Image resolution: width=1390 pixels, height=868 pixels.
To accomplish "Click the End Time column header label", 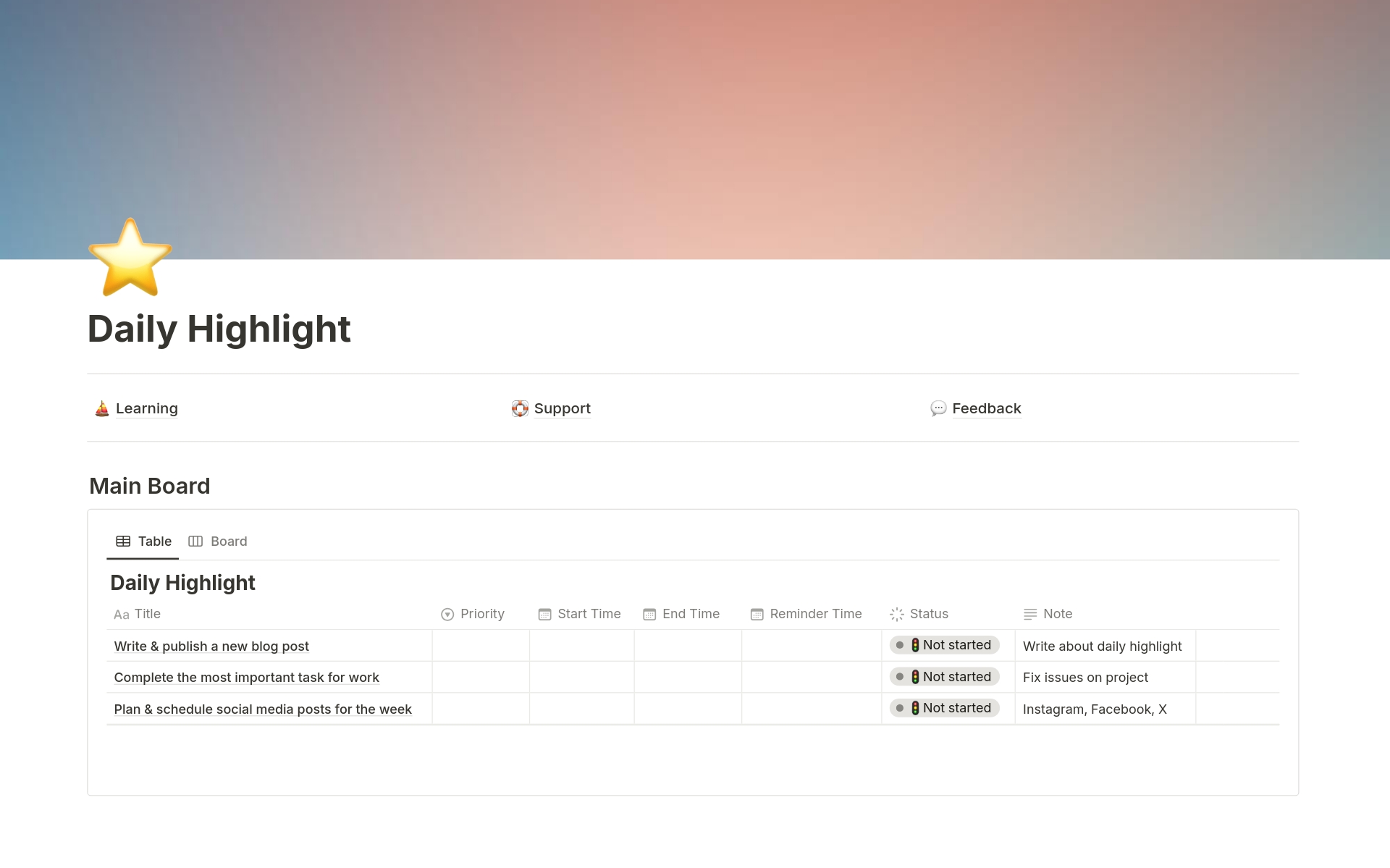I will coord(691,614).
